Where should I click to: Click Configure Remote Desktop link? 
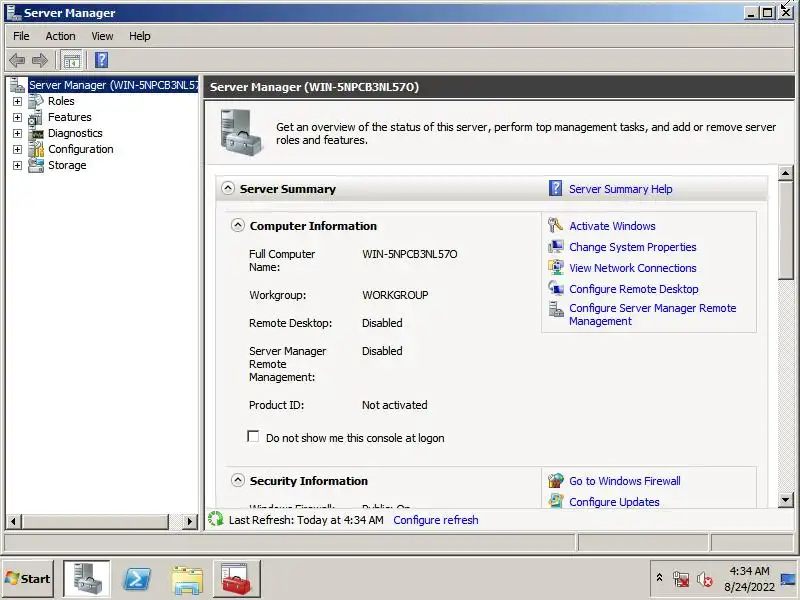634,289
